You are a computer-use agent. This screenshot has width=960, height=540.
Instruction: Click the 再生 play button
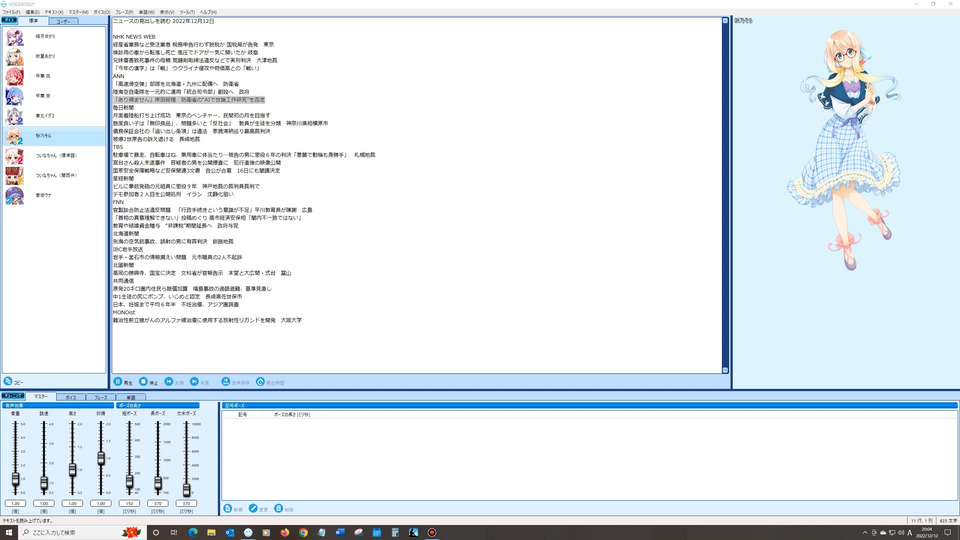point(123,381)
